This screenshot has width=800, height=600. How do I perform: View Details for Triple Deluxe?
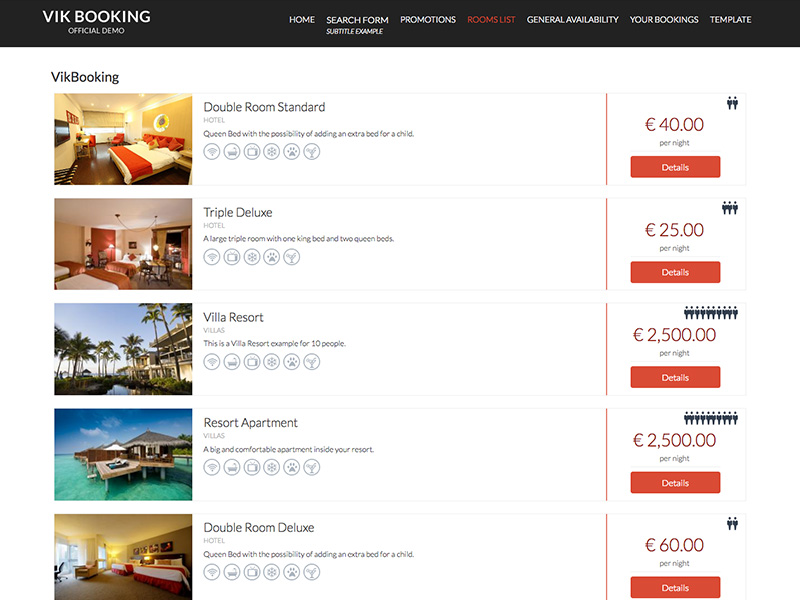coord(675,272)
